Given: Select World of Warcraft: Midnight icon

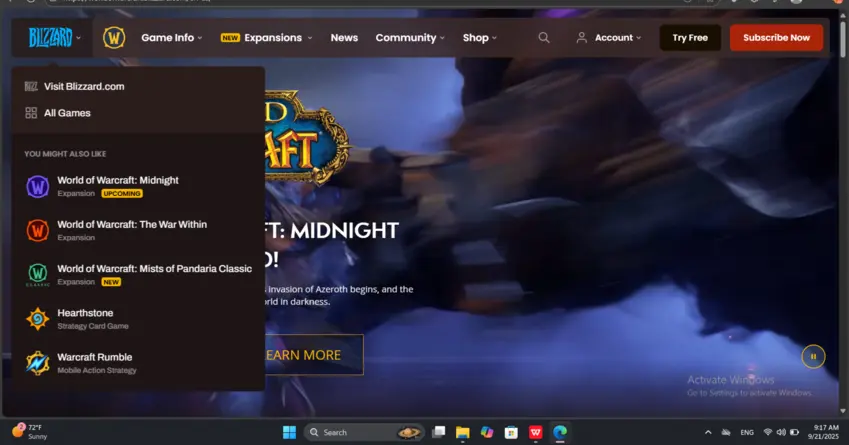Looking at the screenshot, I should (x=37, y=186).
